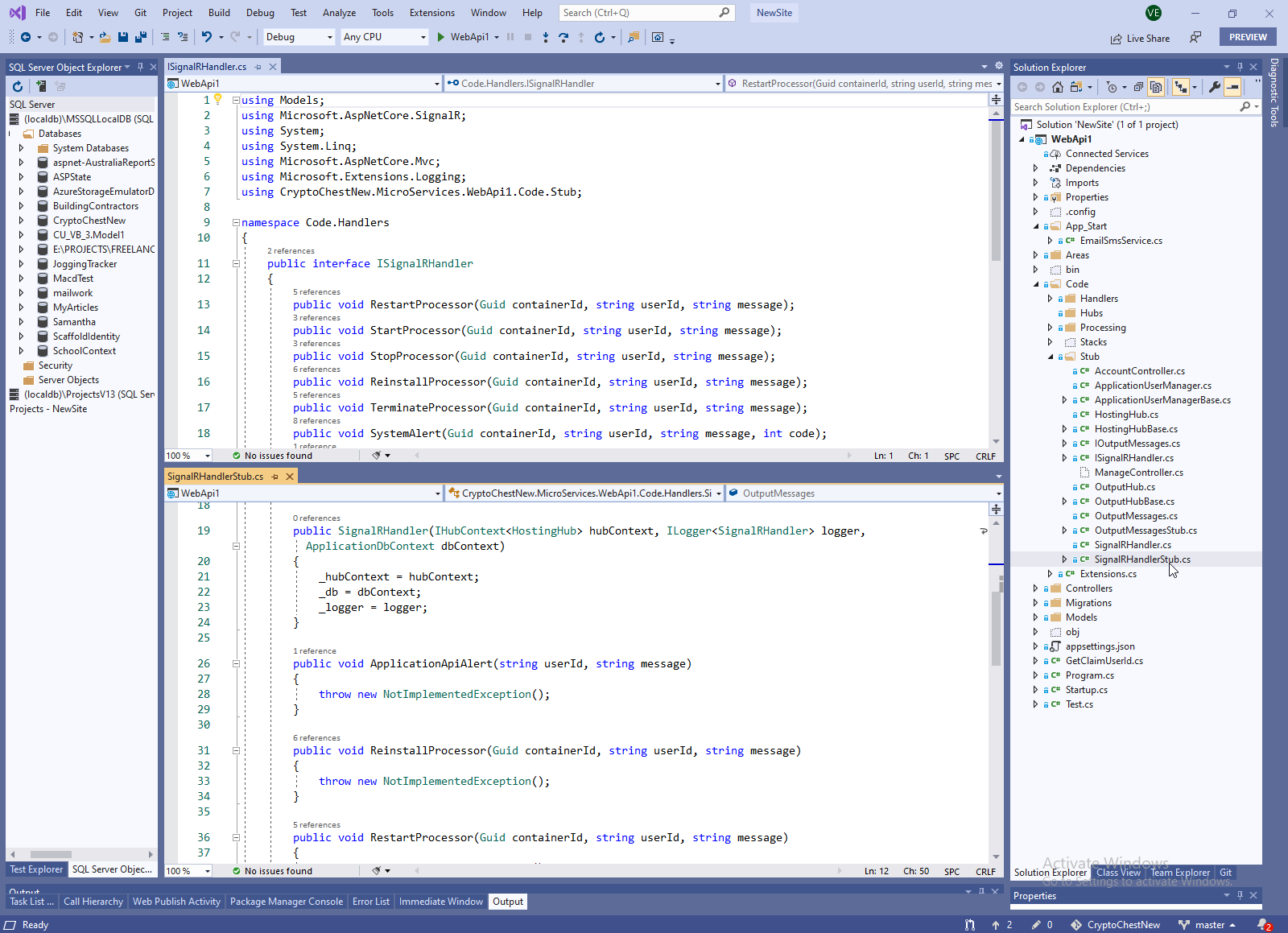
Task: Toggle auto-hide pin on Properties panel
Action: [1241, 895]
